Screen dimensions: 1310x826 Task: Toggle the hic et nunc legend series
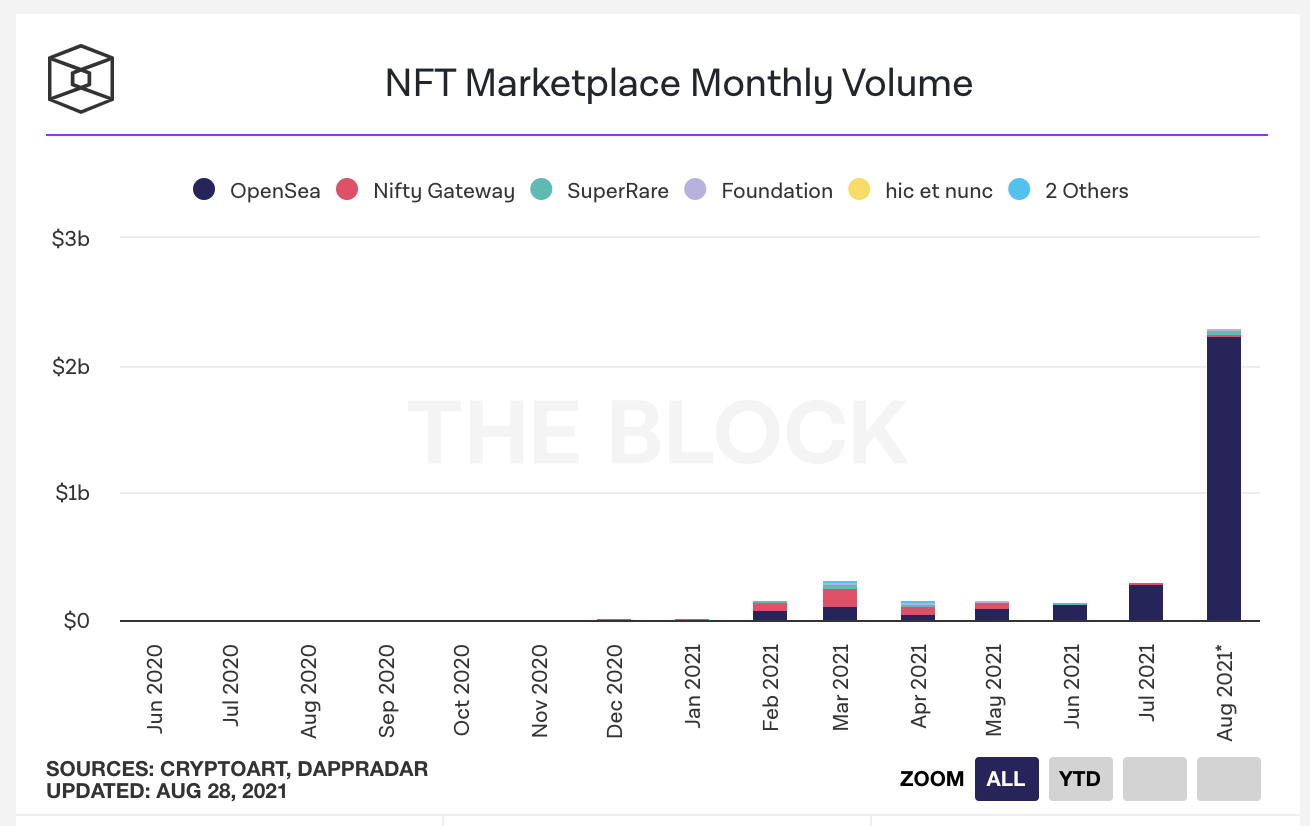(920, 190)
